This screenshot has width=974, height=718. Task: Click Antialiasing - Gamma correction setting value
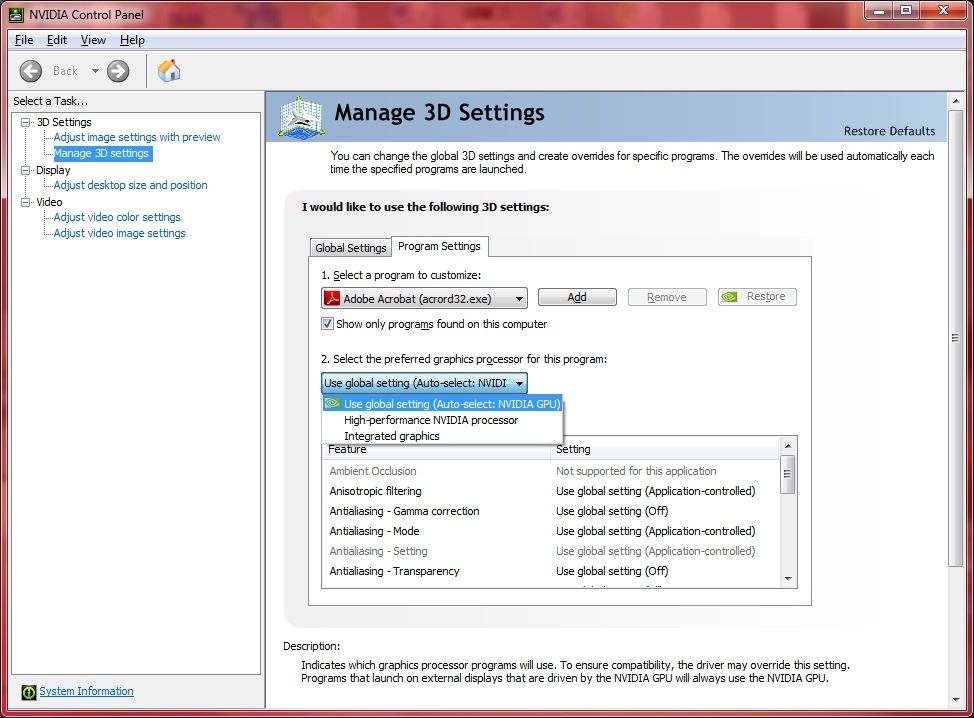click(612, 511)
